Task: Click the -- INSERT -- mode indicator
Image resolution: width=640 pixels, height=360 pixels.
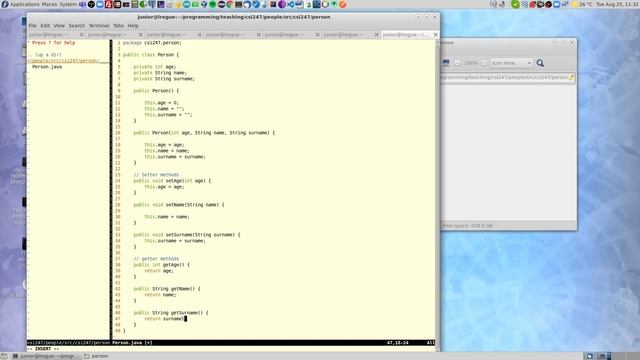Action: tap(43, 349)
